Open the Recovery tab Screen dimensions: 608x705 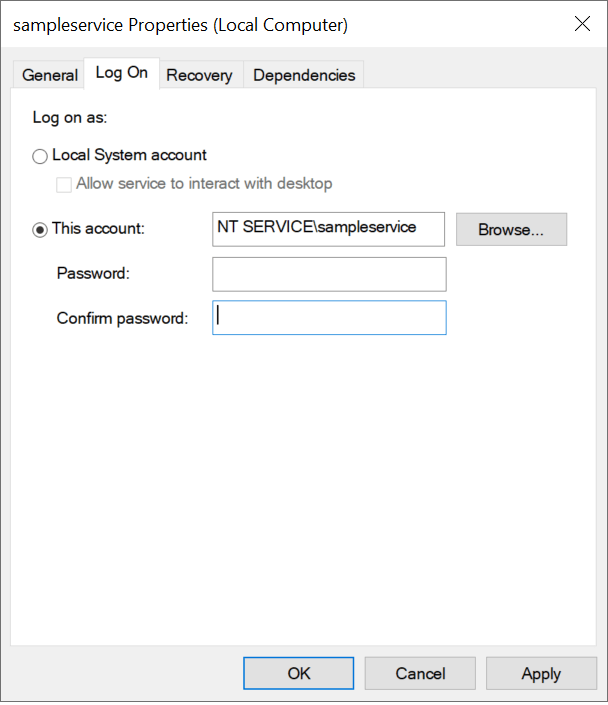[x=199, y=75]
